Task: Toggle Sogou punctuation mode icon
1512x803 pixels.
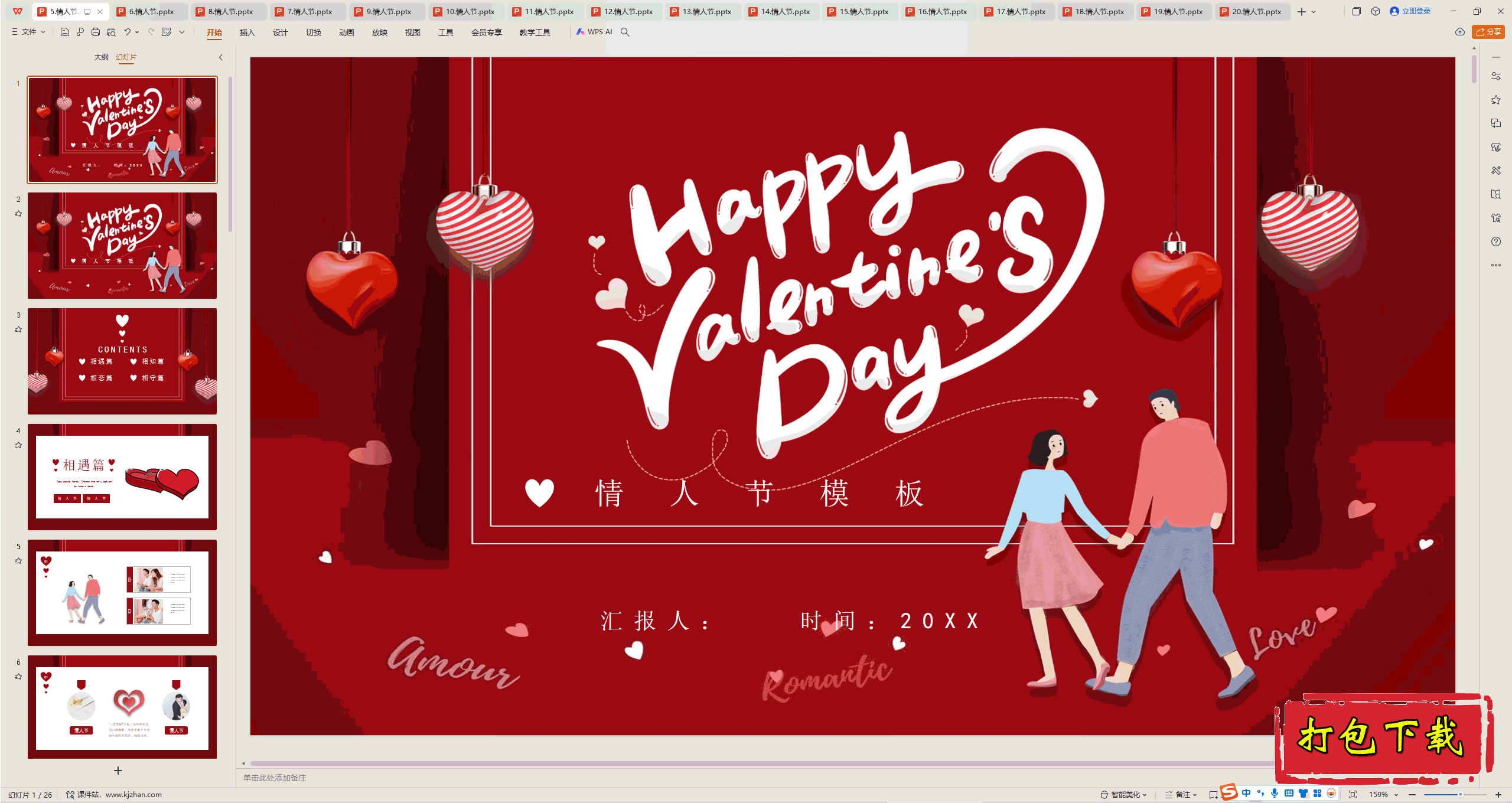Action: [1260, 793]
